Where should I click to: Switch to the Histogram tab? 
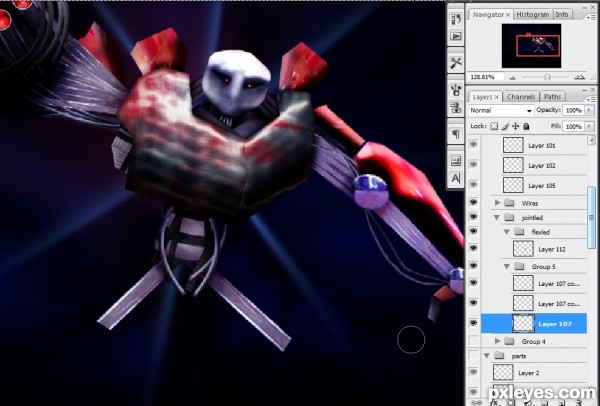pos(533,15)
